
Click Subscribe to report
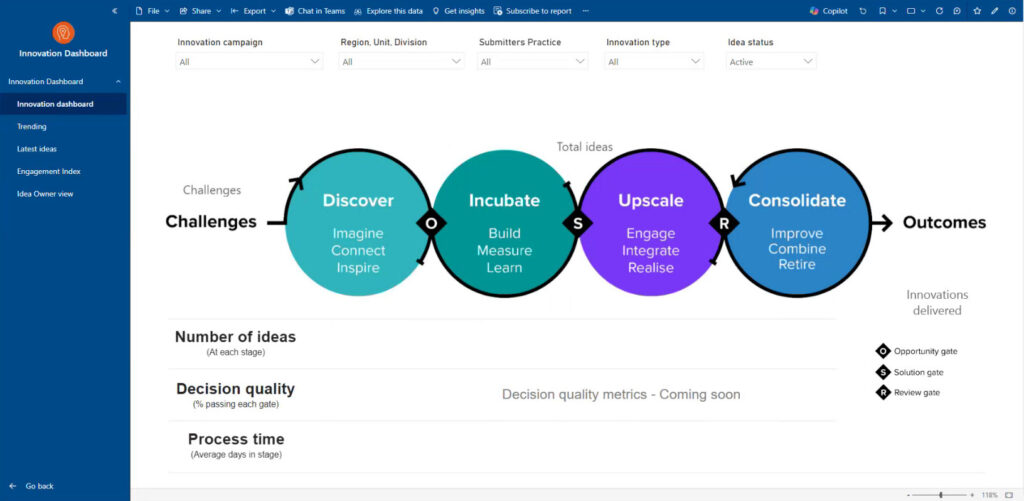(532, 11)
